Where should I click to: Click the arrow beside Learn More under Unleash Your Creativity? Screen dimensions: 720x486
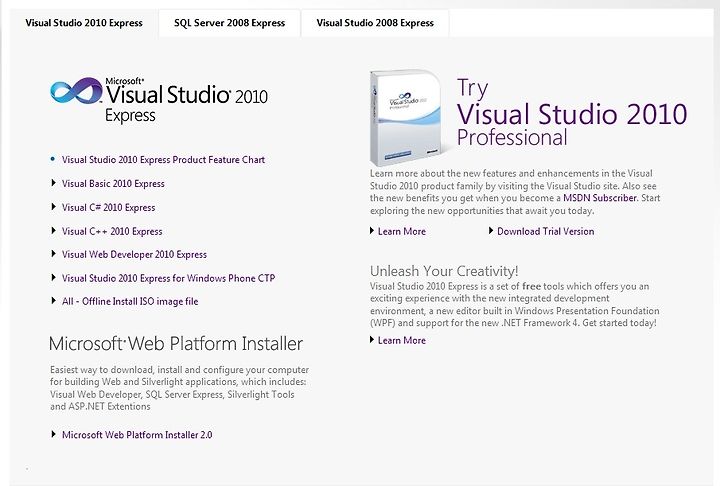coord(372,339)
